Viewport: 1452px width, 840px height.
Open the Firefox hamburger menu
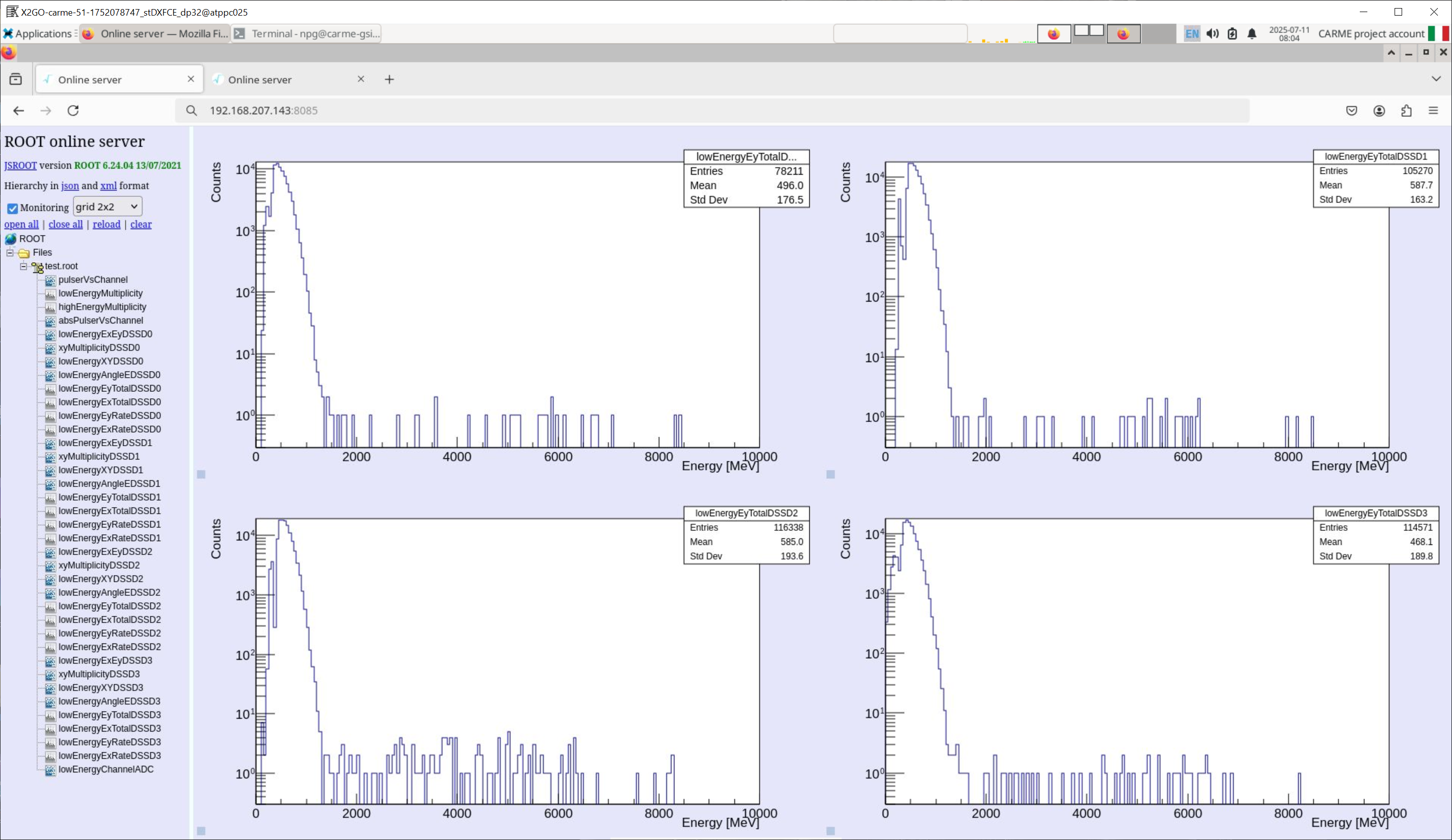(1433, 111)
